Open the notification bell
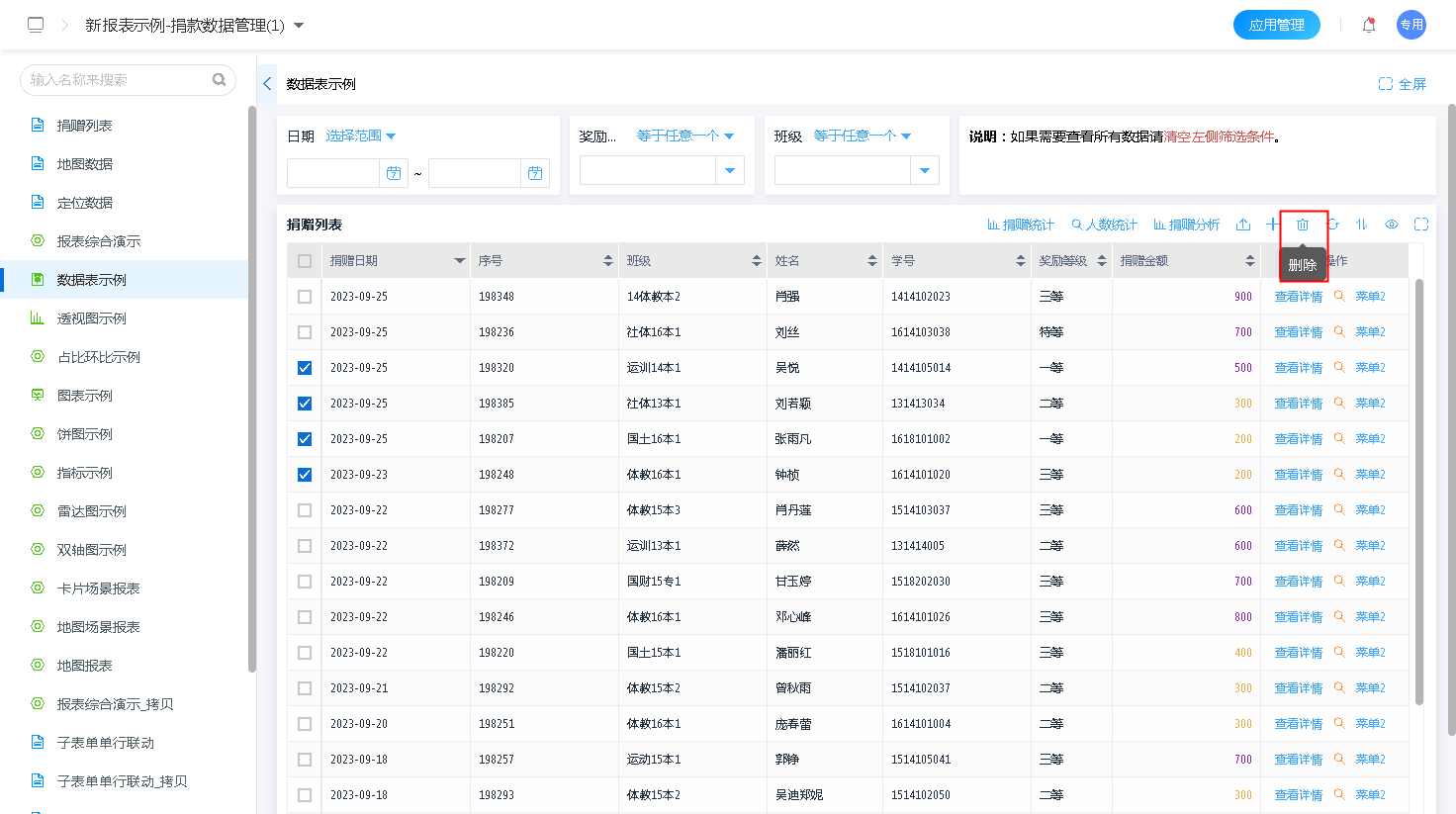Image resolution: width=1456 pixels, height=814 pixels. (x=1369, y=25)
